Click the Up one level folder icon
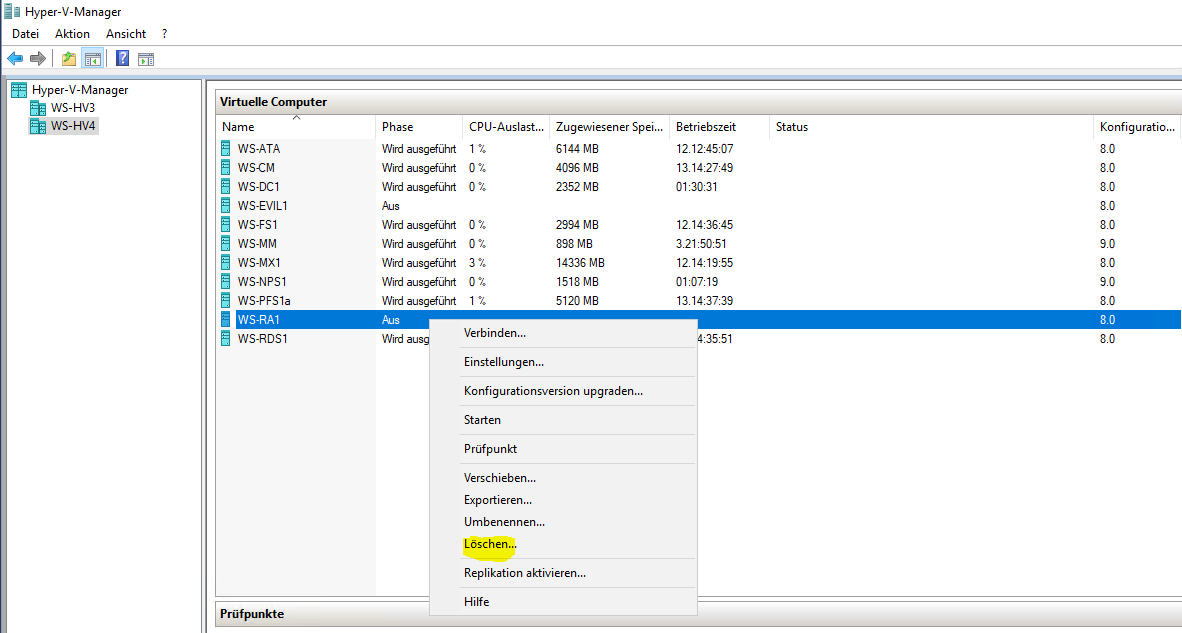1182x633 pixels. 69,58
